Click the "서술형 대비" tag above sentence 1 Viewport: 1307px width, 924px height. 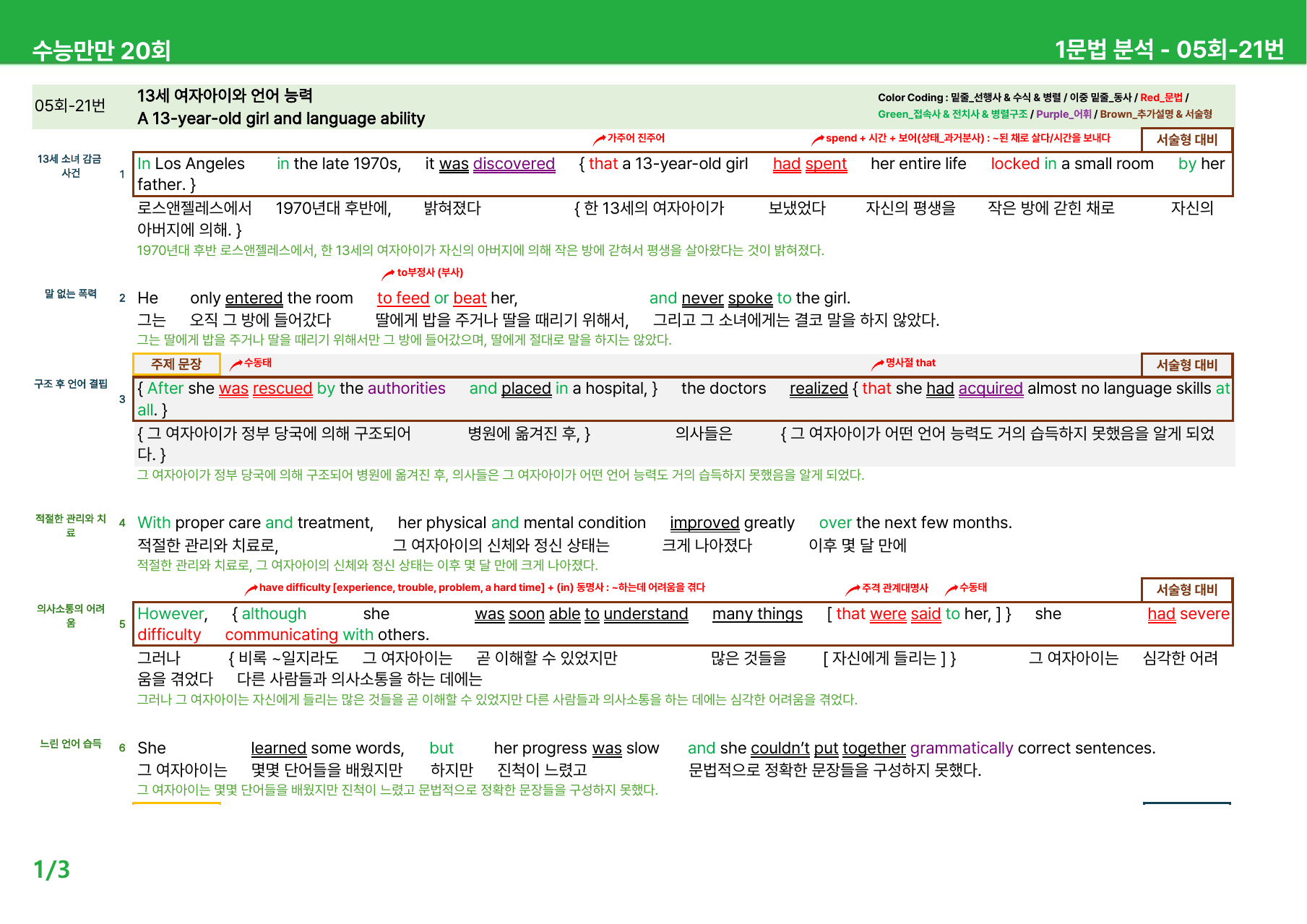pos(1187,139)
